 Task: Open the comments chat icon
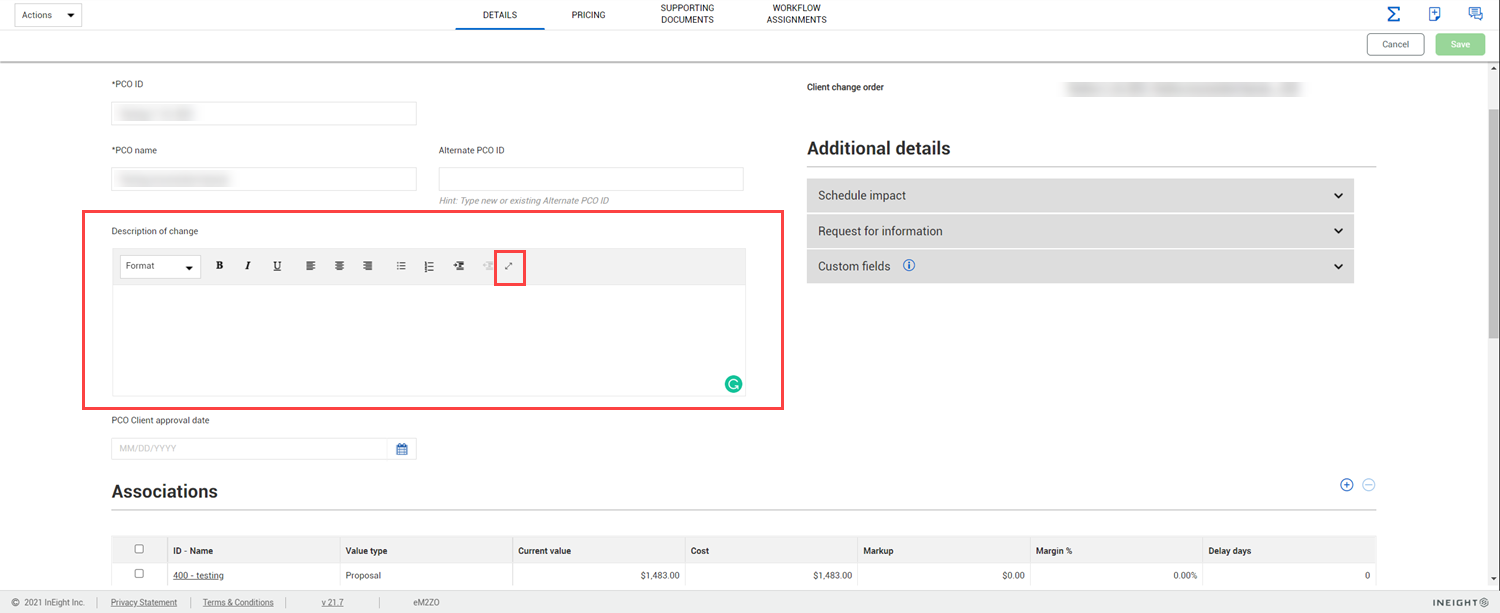tap(1475, 14)
